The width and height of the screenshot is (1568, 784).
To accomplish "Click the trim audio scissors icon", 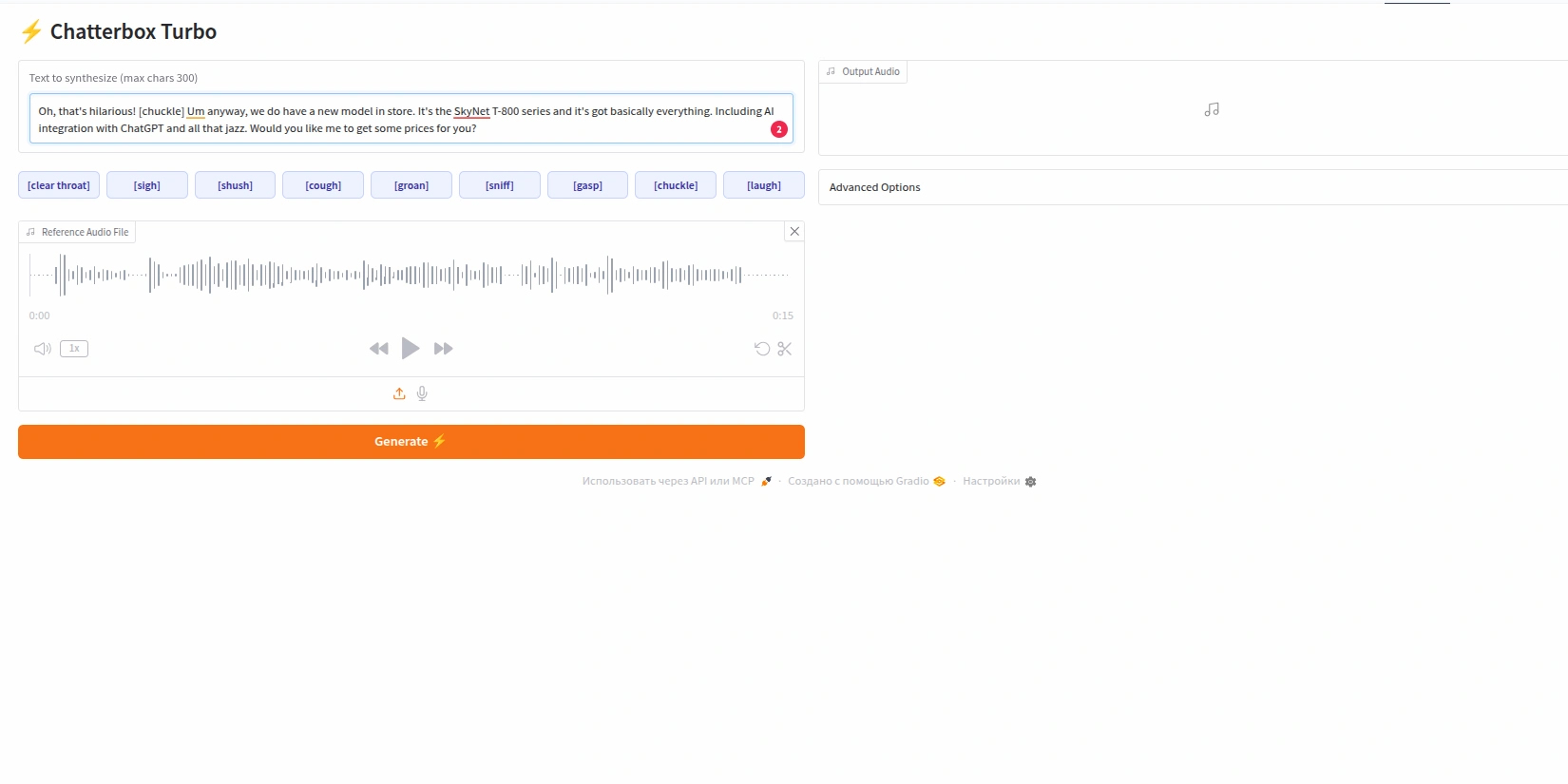I will pyautogui.click(x=784, y=349).
